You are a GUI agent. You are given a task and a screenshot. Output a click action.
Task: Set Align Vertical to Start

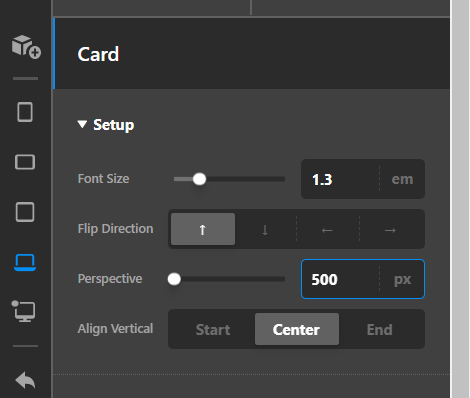(x=213, y=329)
